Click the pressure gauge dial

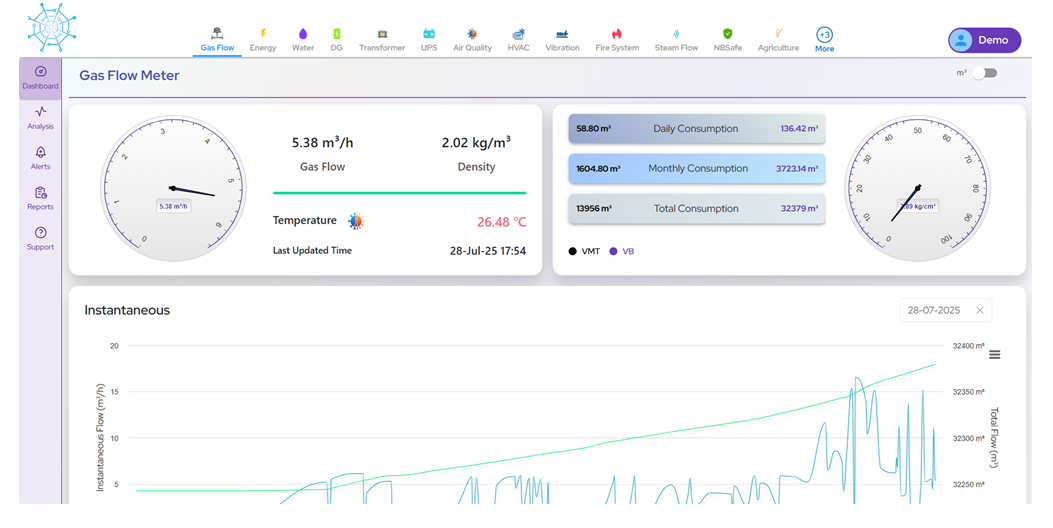tap(917, 189)
